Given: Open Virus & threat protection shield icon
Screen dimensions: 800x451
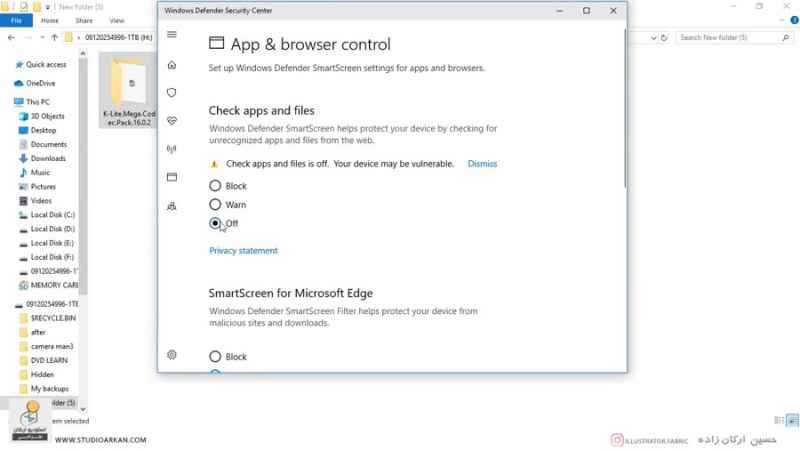Looking at the screenshot, I should tap(172, 93).
